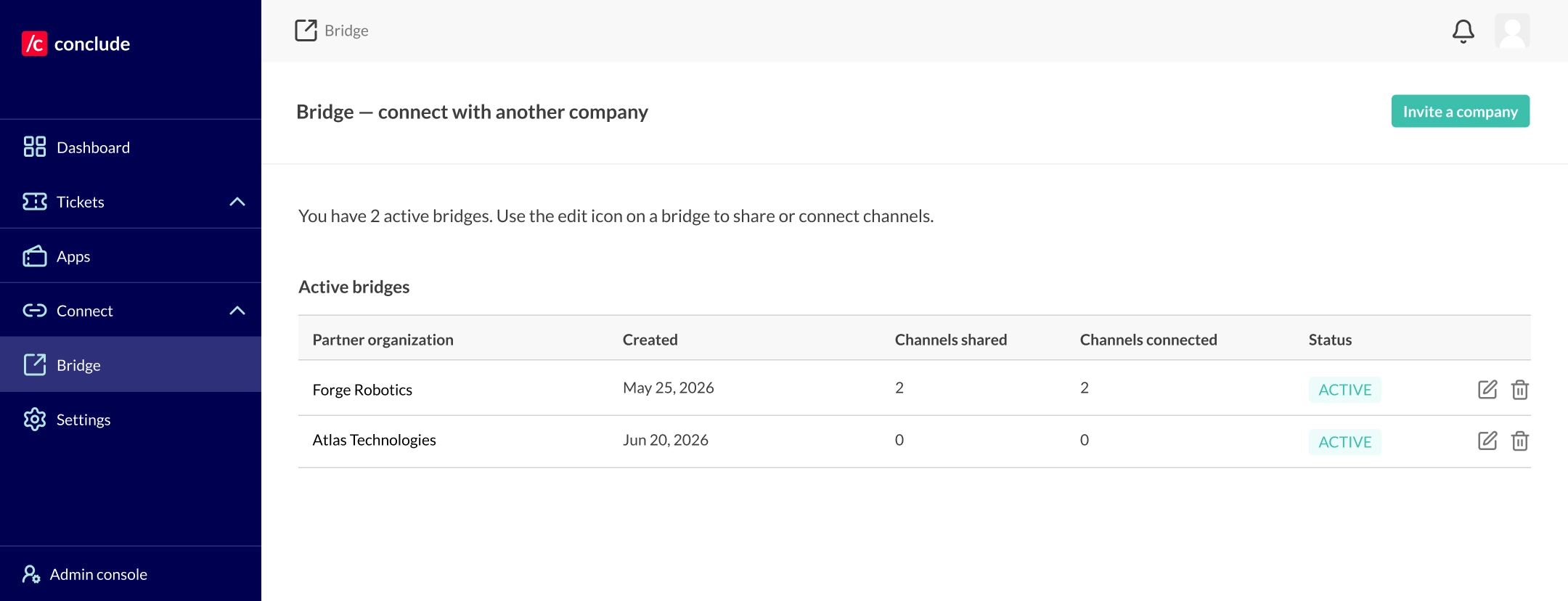Click Forge Robotics channels connected value
The image size is (1568, 601).
click(1085, 388)
